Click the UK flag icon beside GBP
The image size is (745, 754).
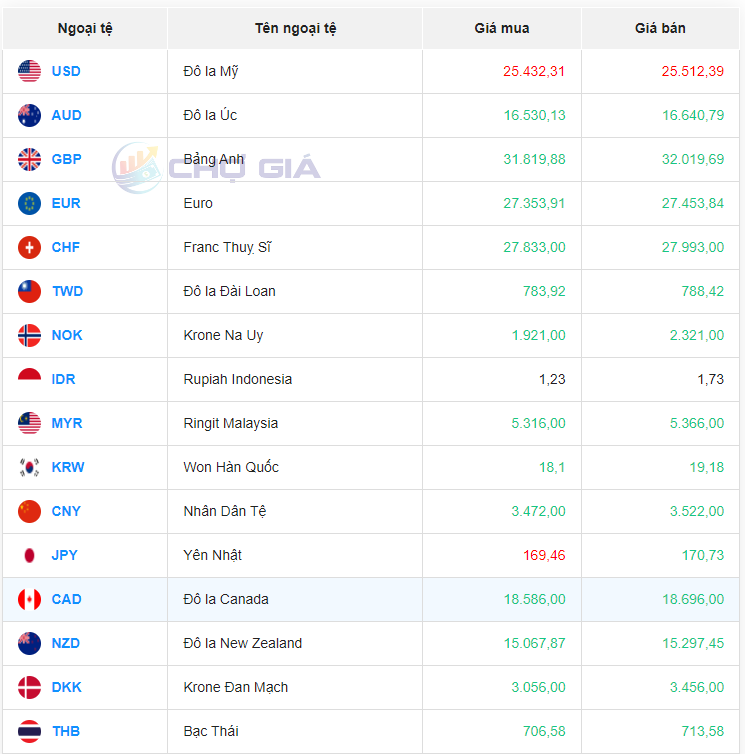coord(30,159)
